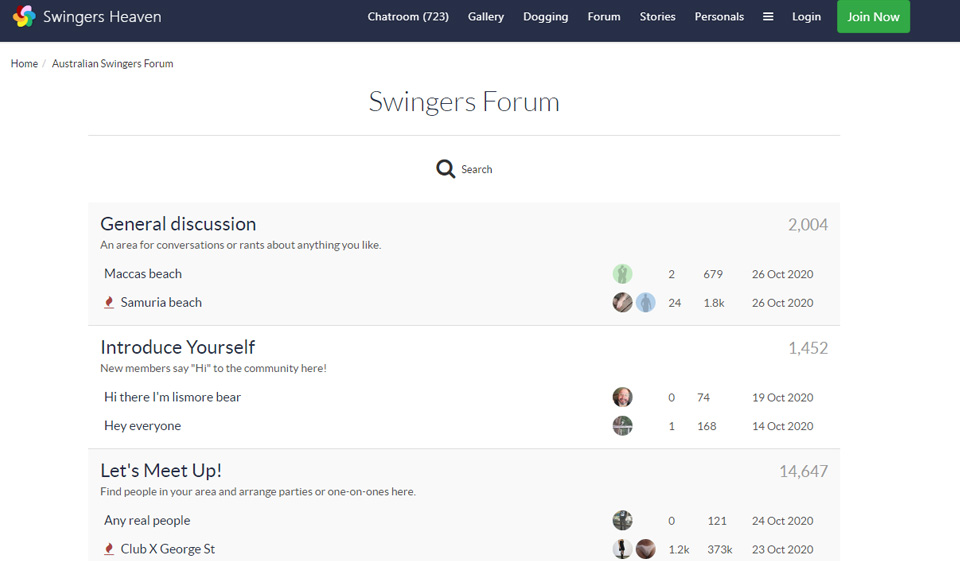This screenshot has width=960, height=561.
Task: Click the Login link
Action: point(806,17)
